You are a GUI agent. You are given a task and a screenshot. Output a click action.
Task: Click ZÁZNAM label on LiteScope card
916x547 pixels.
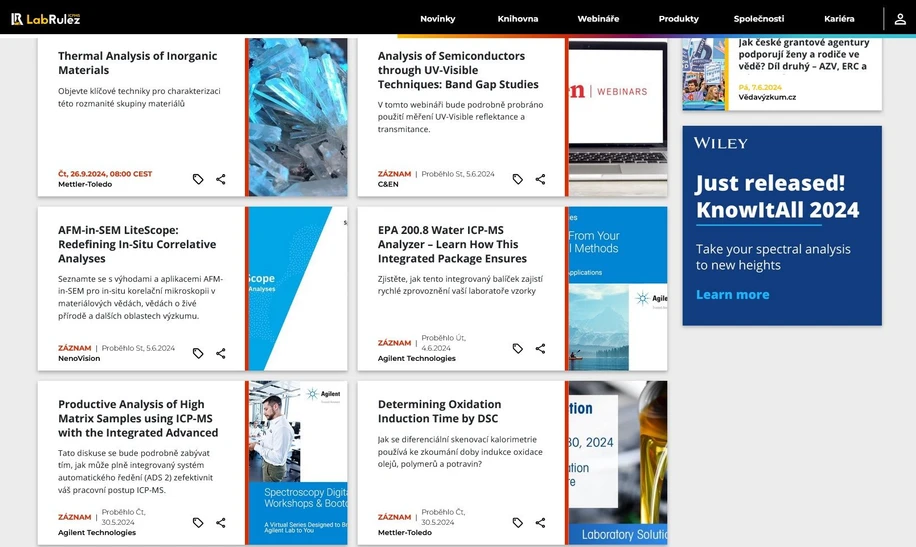tap(74, 348)
